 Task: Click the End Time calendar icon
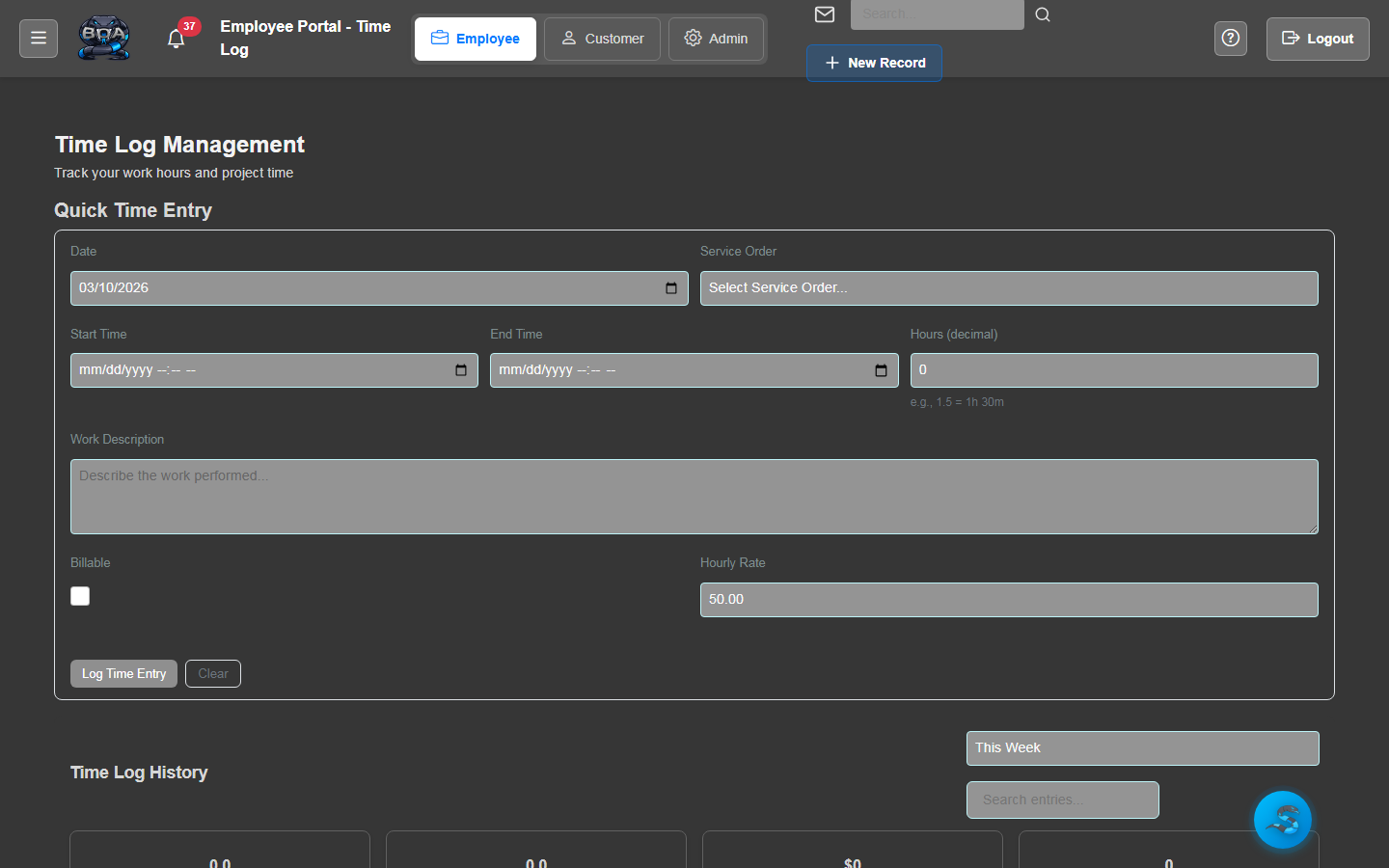[880, 369]
